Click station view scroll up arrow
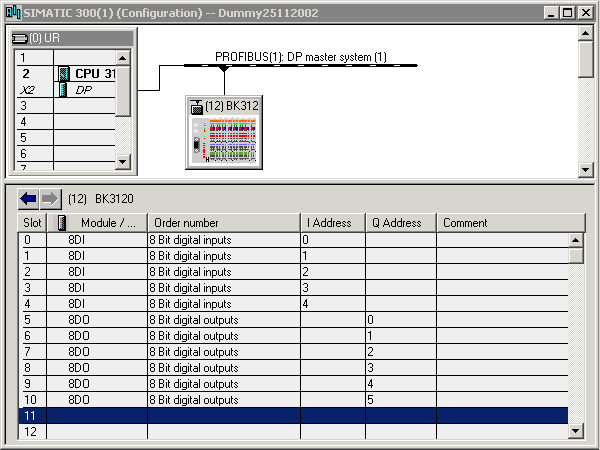This screenshot has width=600, height=450. pos(585,33)
